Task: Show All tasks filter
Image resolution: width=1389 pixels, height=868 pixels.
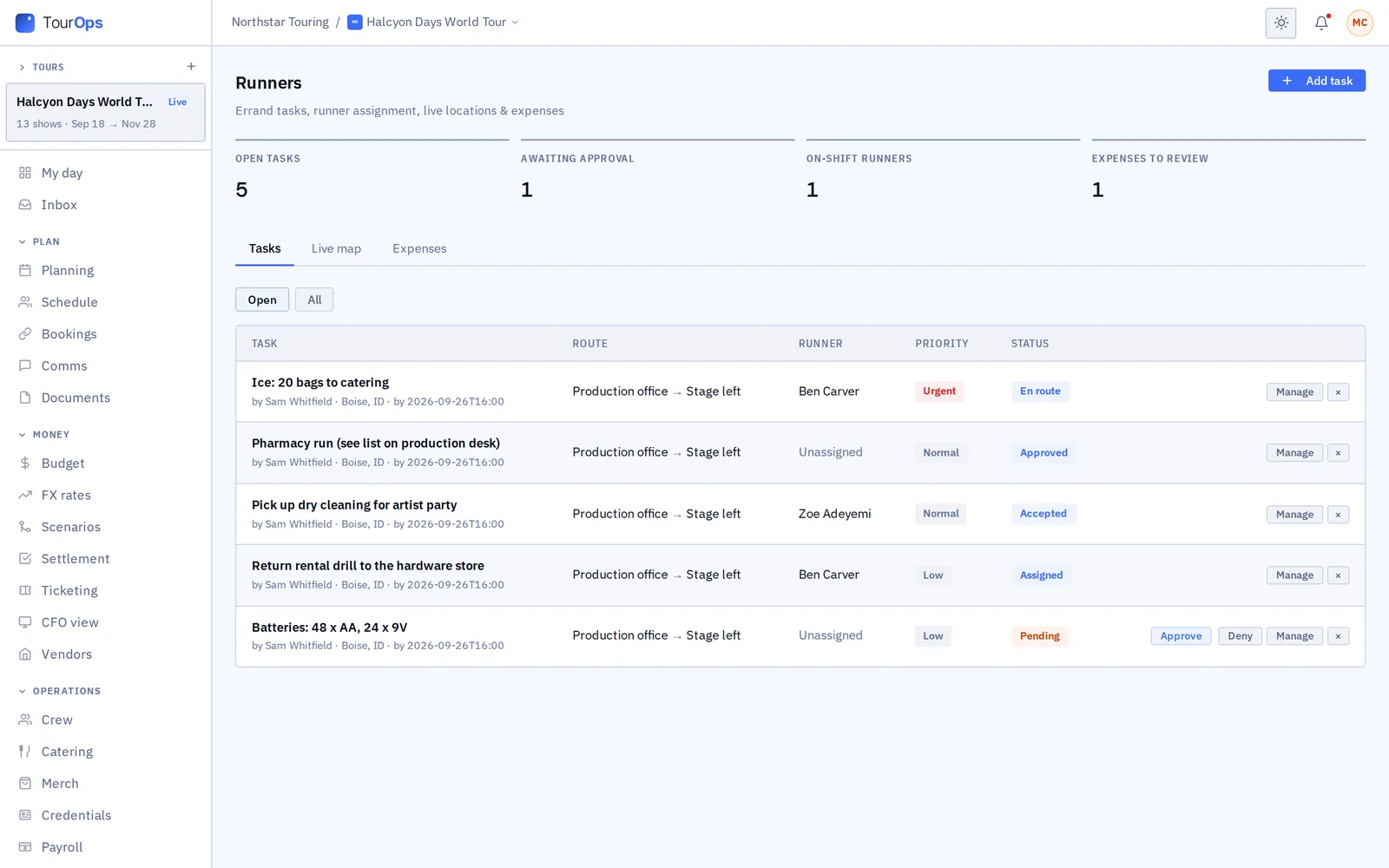Action: coord(314,300)
